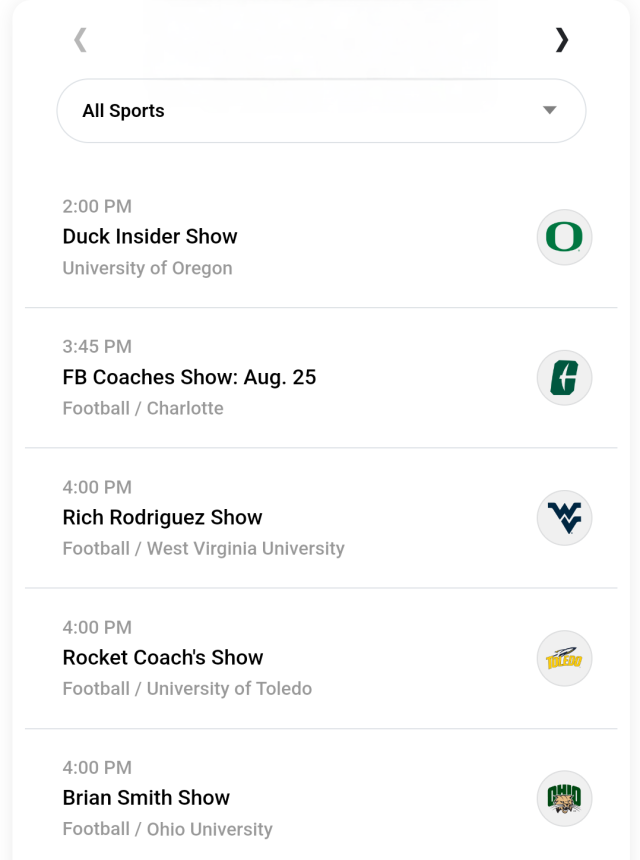
Task: Click Football / Ohio University text
Action: 167,829
